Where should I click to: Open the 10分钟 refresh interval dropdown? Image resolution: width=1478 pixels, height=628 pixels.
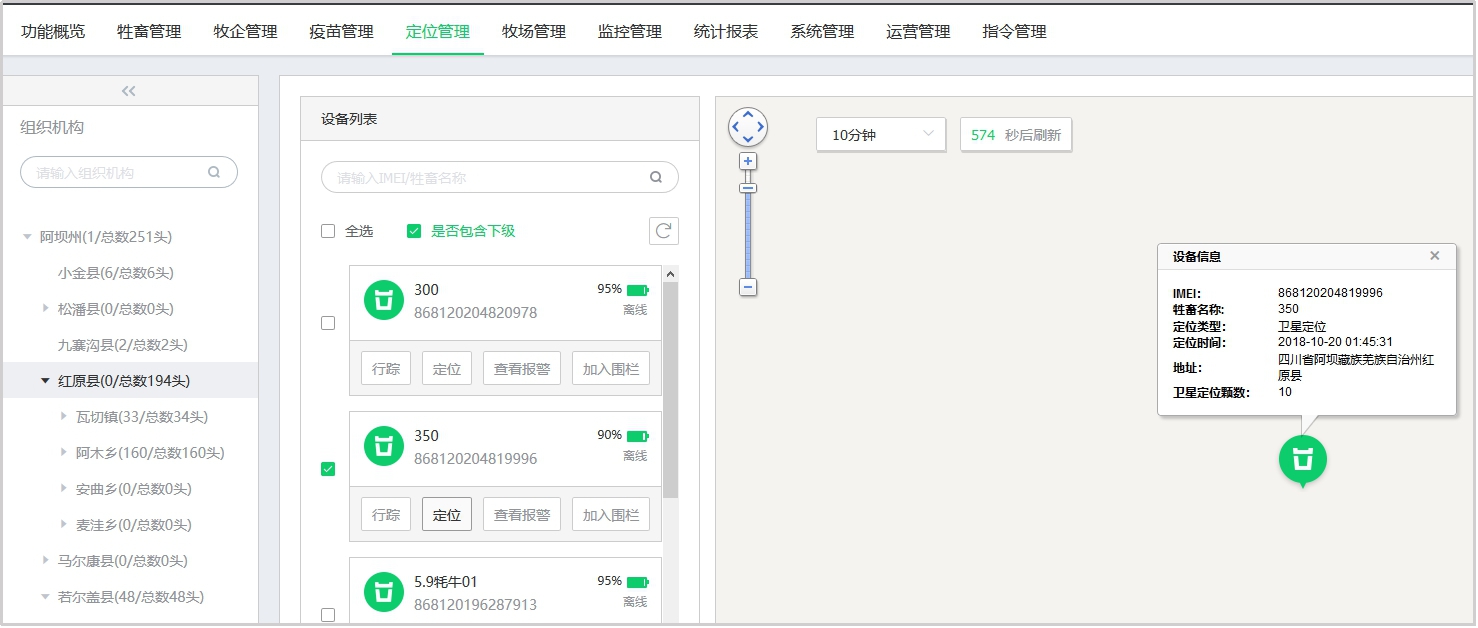881,134
